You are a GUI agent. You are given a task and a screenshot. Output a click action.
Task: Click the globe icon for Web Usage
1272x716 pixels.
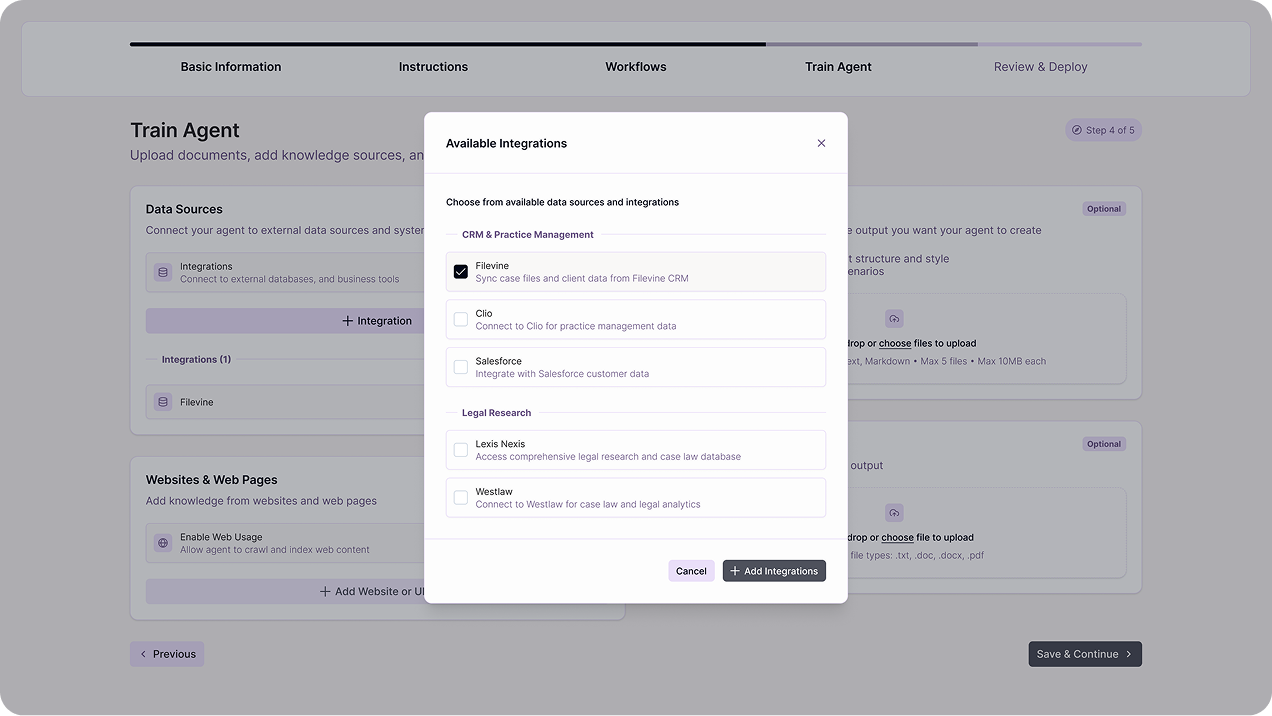(x=163, y=543)
